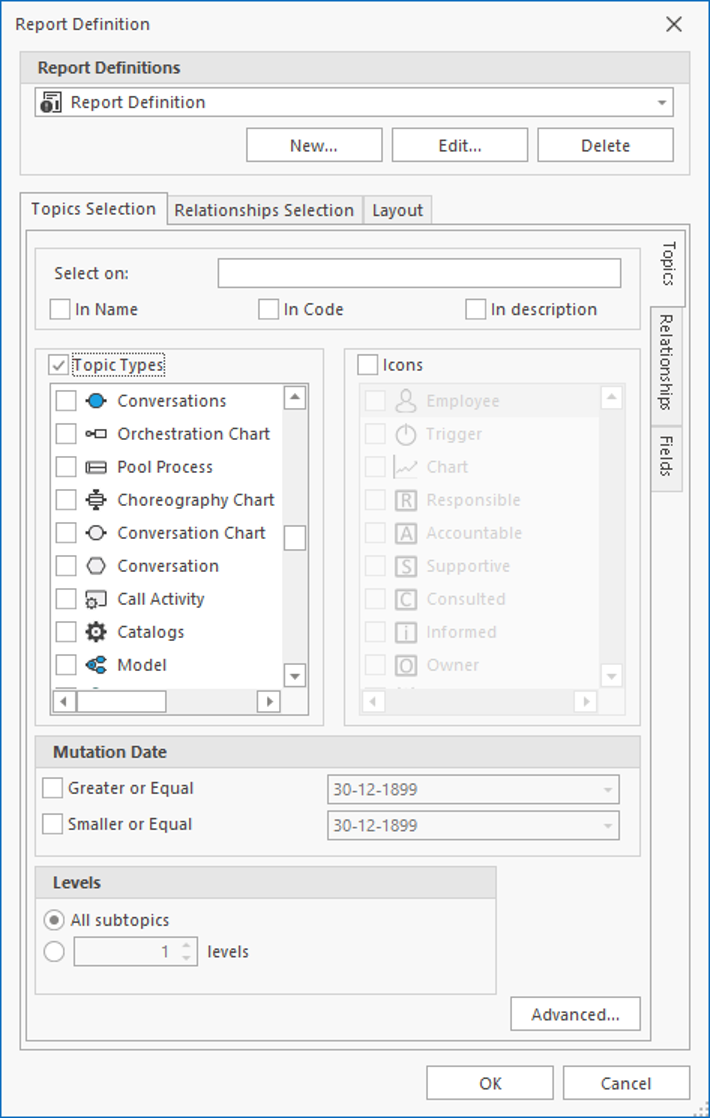Click the Pool Process icon
This screenshot has height=1118, width=710.
coord(96,467)
